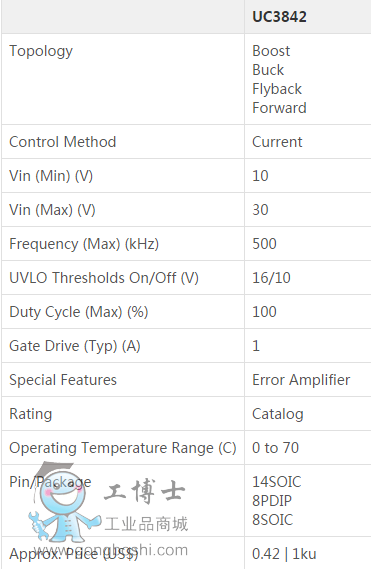Viewport: 371px width, 569px height.
Task: Click the Gate Drive (Typ) (A) label
Action: [75, 346]
